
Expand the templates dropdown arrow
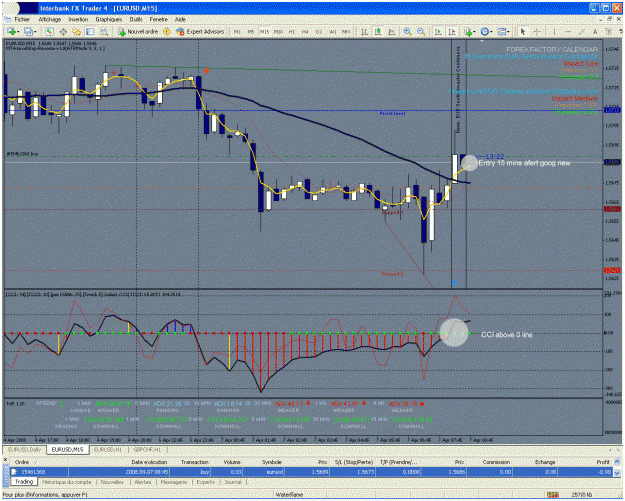[509, 32]
